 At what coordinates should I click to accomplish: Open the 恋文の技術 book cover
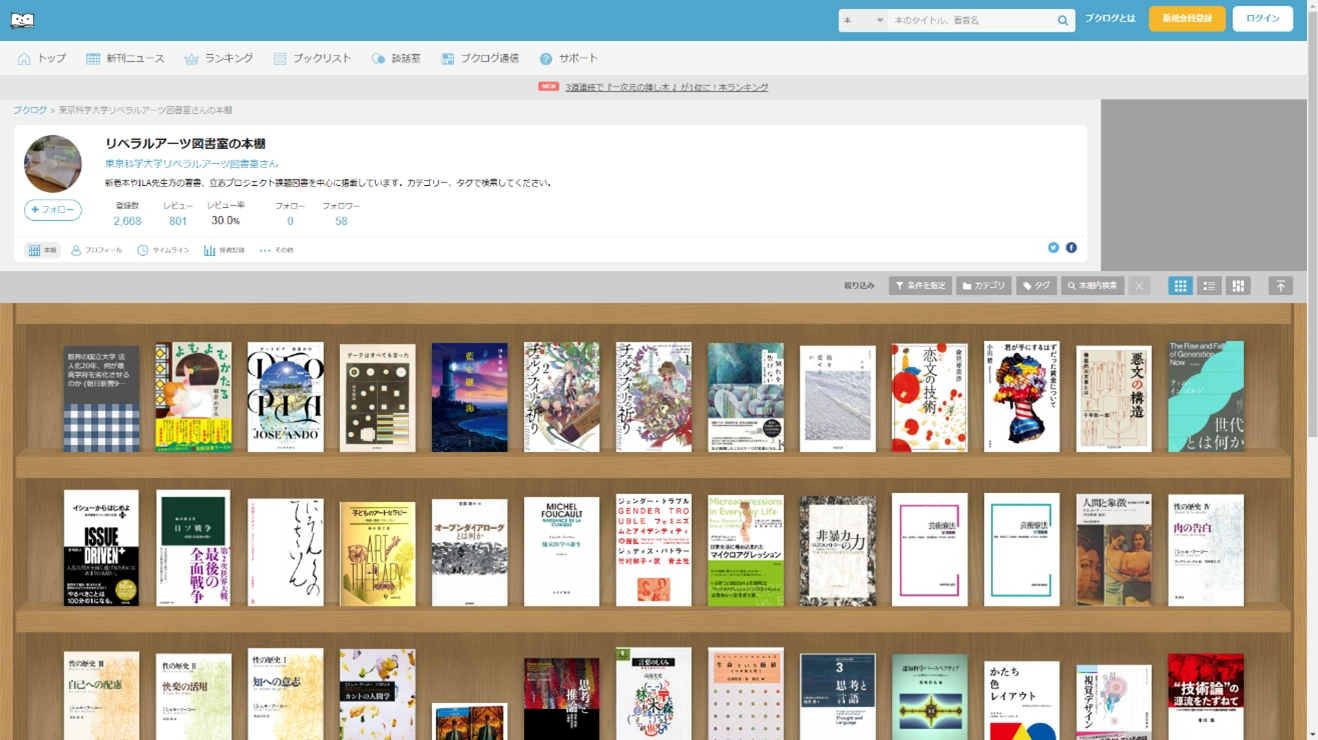pos(929,398)
